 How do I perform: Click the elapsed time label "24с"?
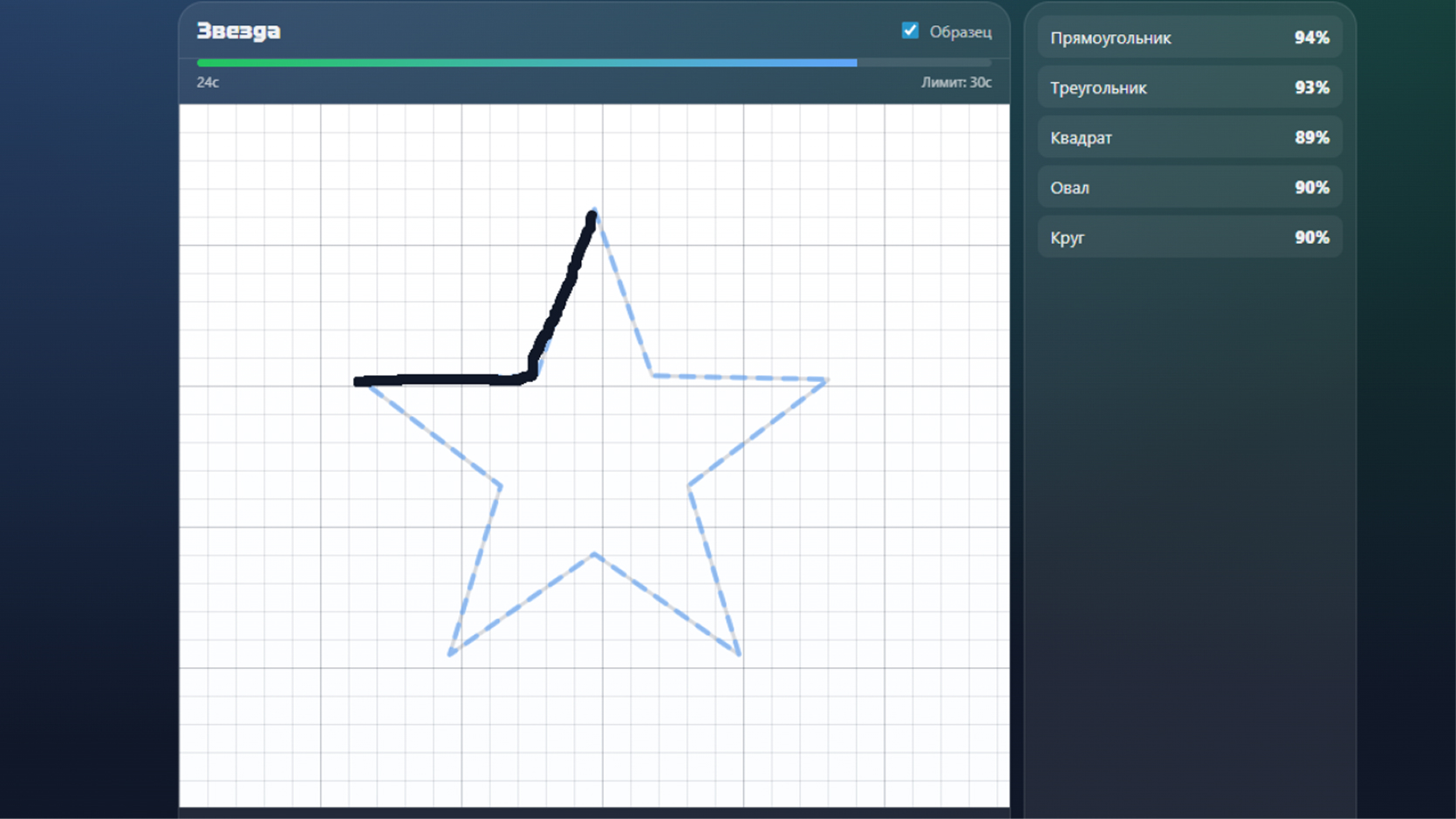(208, 83)
